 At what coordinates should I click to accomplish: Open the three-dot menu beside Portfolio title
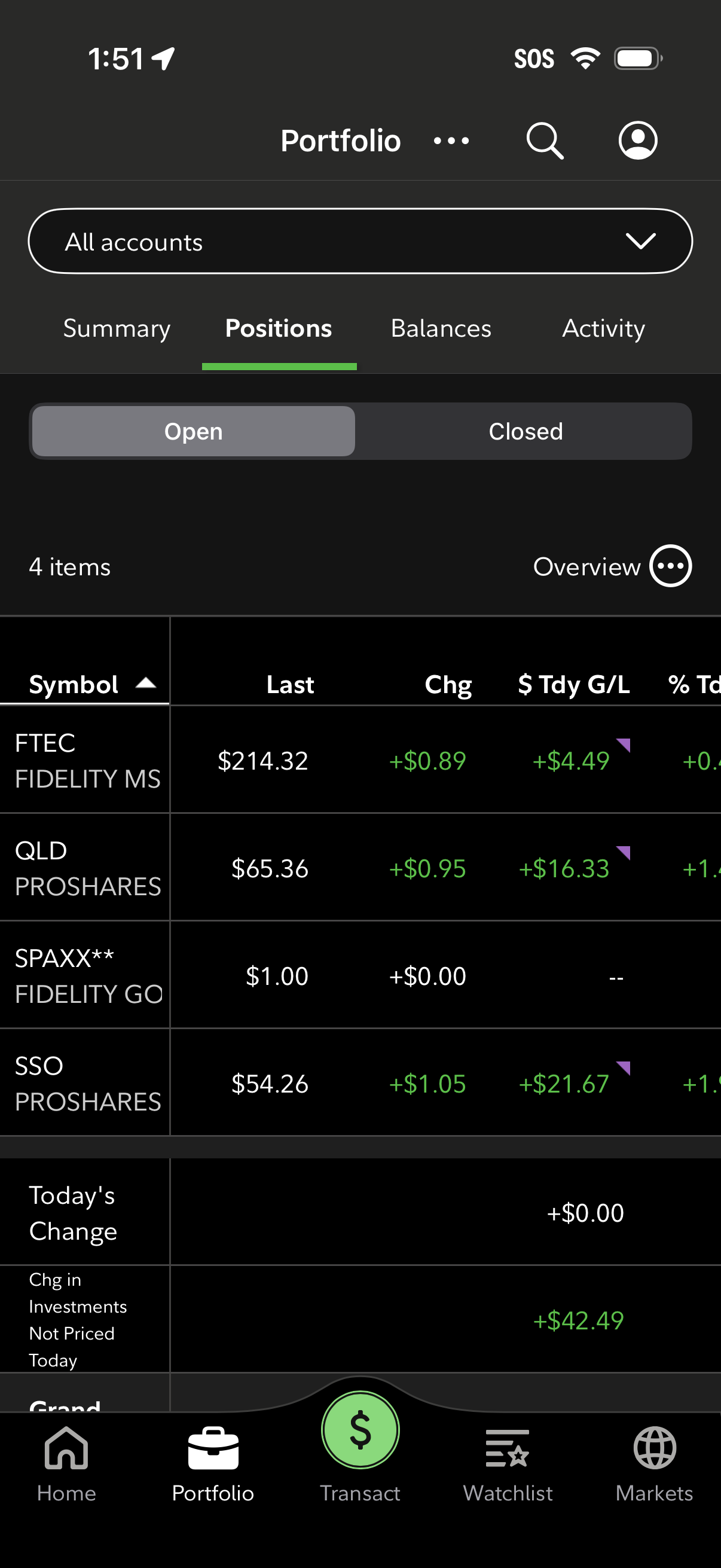pyautogui.click(x=451, y=141)
